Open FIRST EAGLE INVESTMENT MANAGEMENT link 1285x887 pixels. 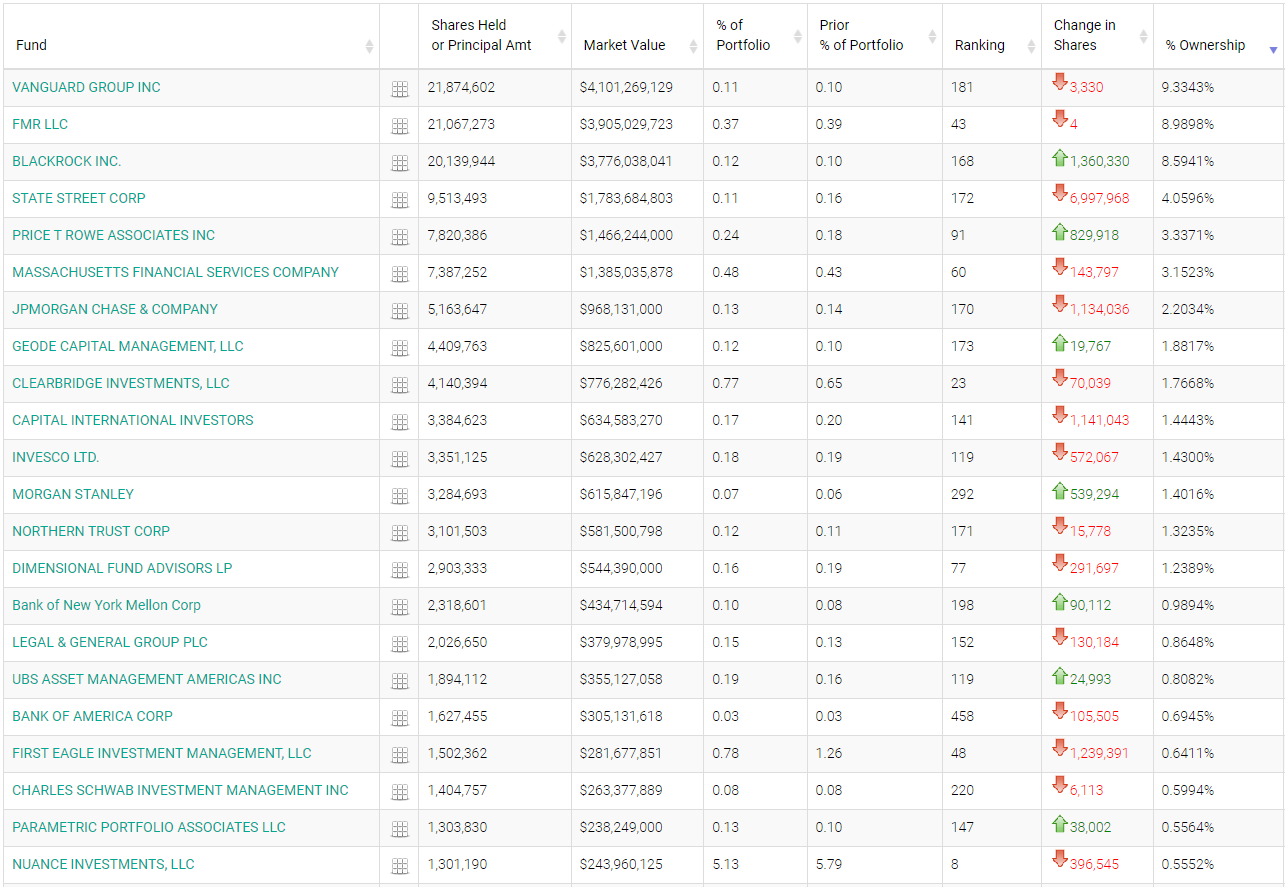[162, 753]
